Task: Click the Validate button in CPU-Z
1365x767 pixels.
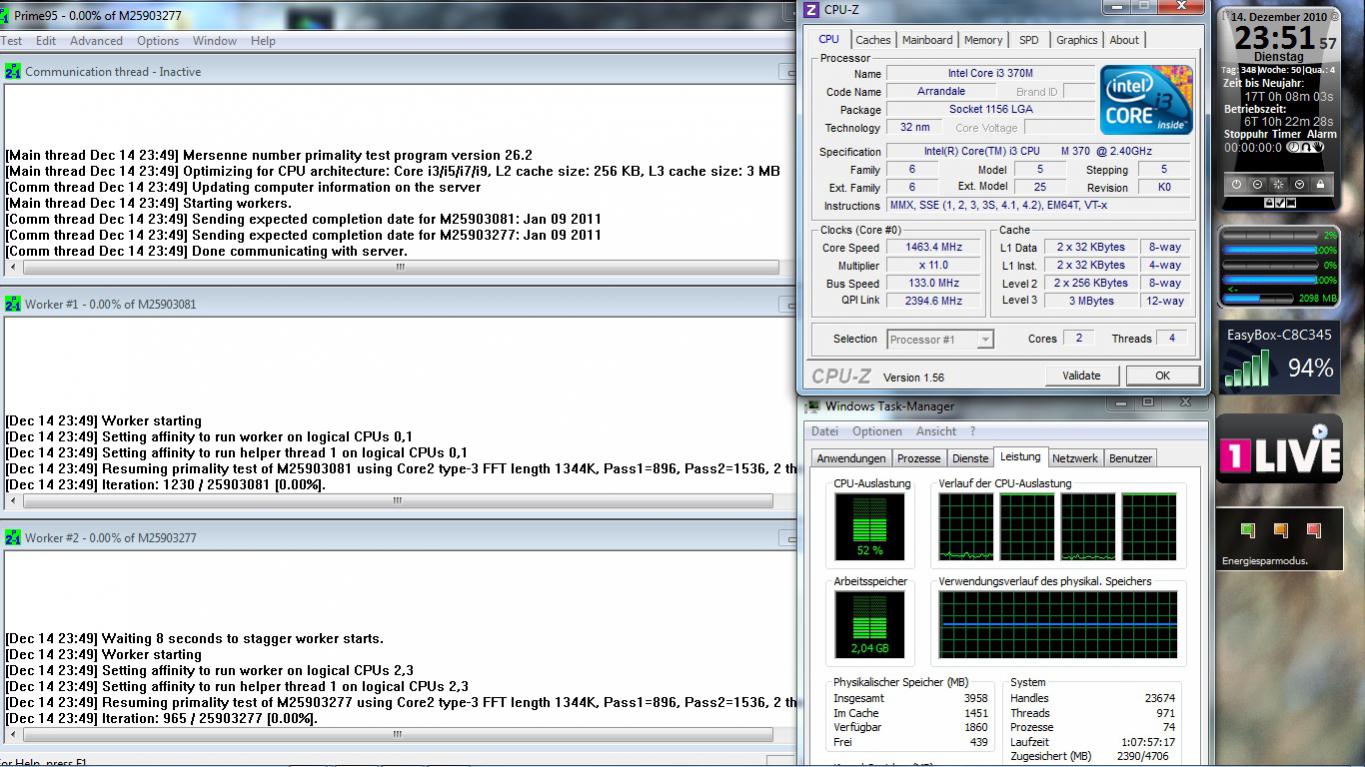Action: (1081, 376)
